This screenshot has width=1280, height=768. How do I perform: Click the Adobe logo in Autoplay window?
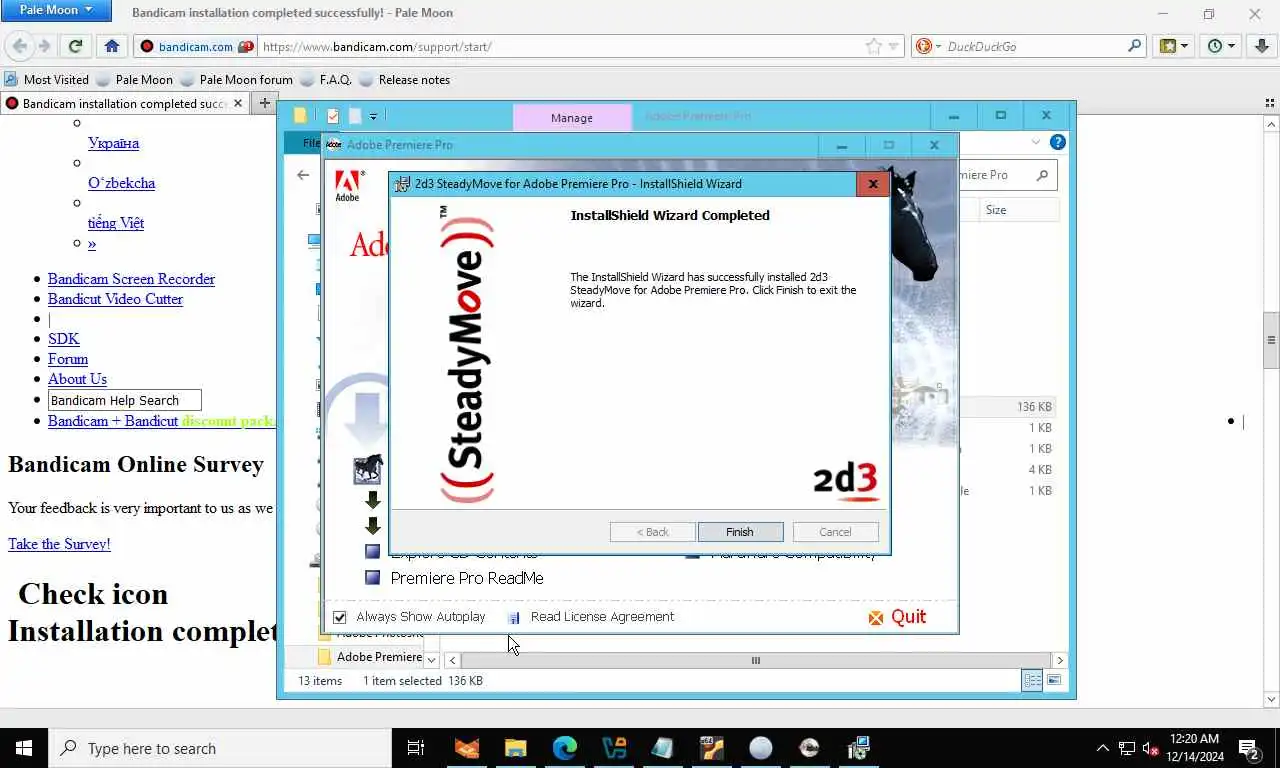pos(347,186)
